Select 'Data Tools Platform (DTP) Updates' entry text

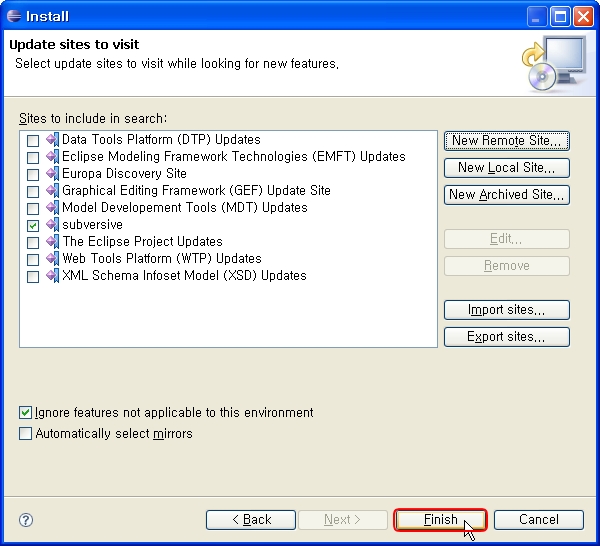tap(161, 140)
